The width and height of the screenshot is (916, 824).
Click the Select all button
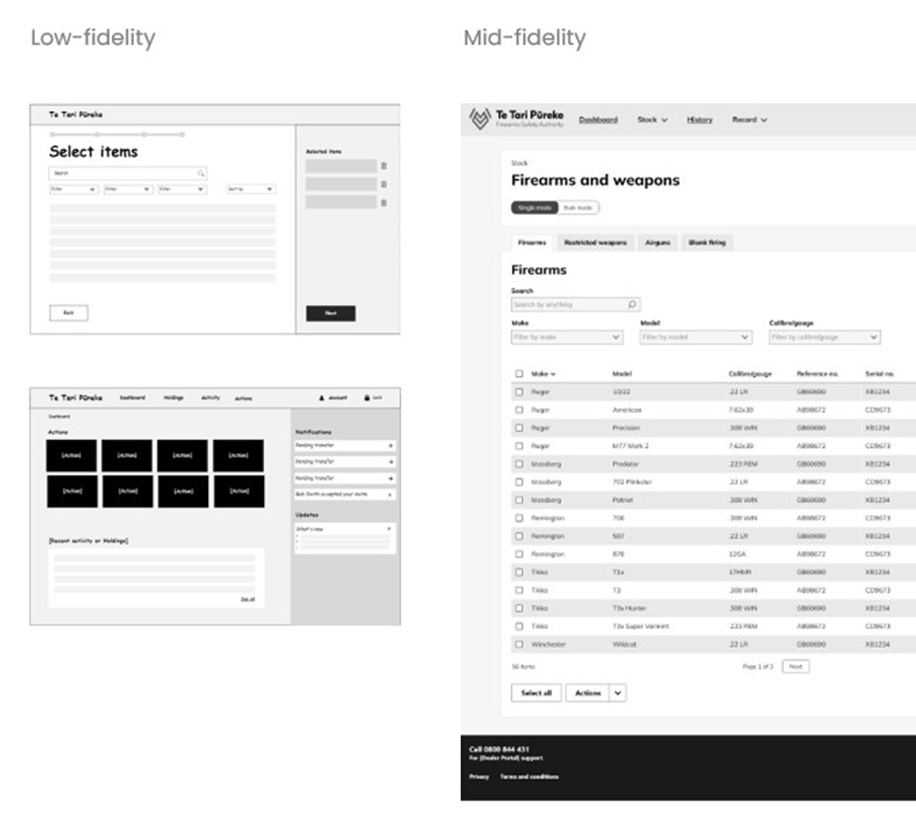(536, 693)
